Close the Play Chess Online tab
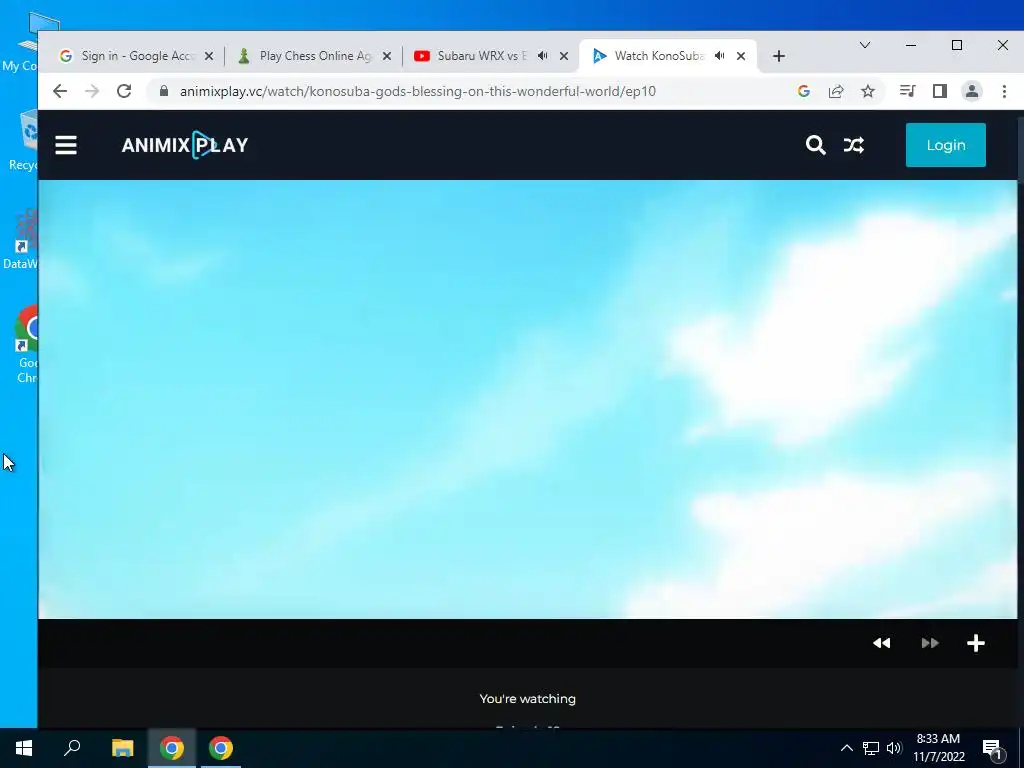Viewport: 1024px width, 768px height. click(387, 56)
